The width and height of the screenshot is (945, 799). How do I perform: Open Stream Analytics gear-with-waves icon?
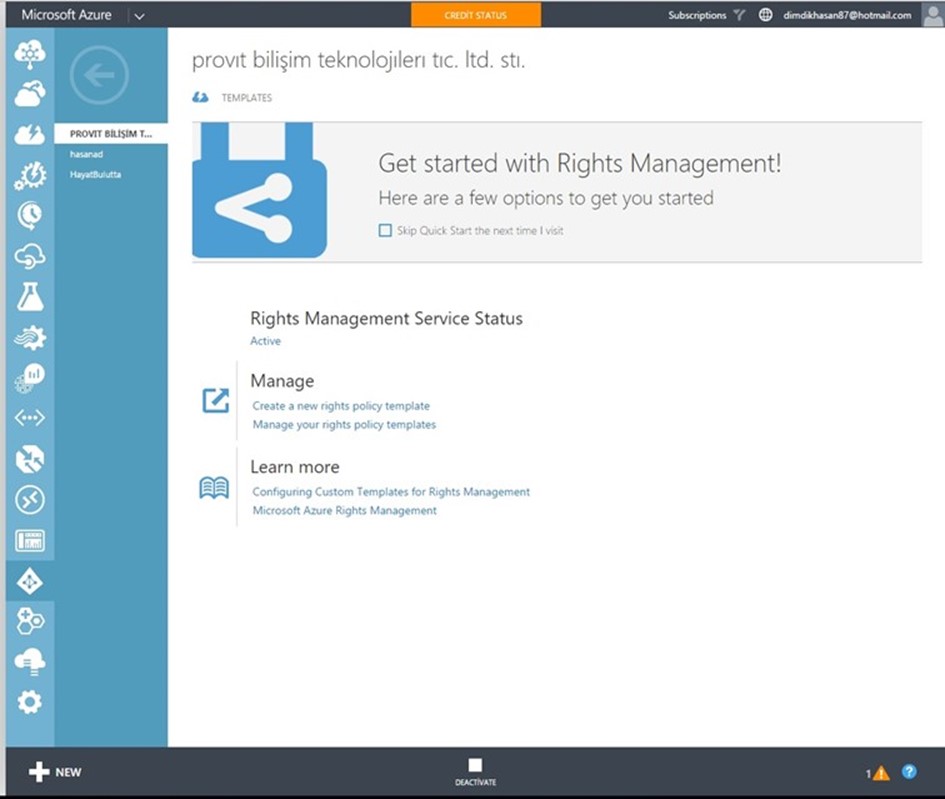coord(30,337)
